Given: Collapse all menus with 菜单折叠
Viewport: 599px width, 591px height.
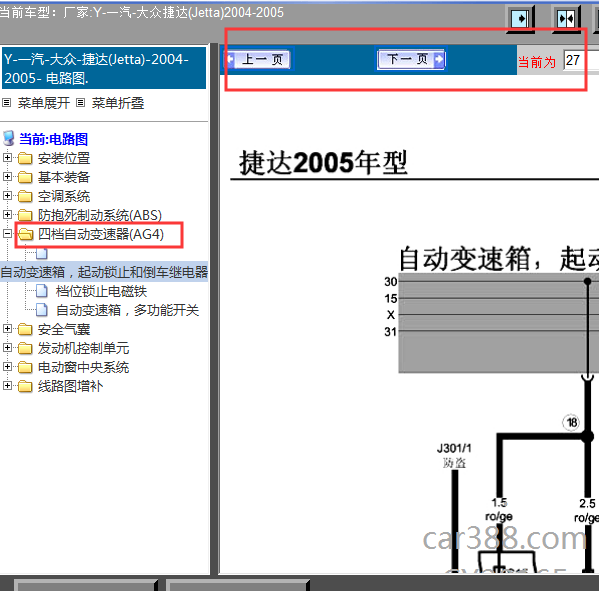Looking at the screenshot, I should coord(118,103).
